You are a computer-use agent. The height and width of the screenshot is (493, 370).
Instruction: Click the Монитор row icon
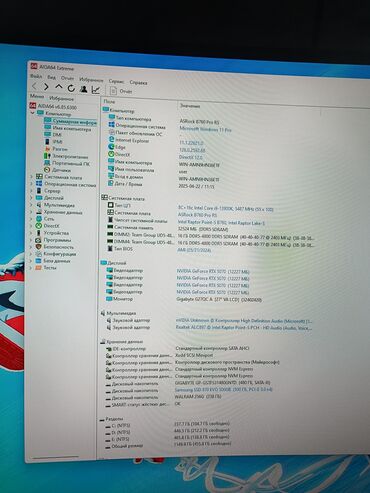109,299
